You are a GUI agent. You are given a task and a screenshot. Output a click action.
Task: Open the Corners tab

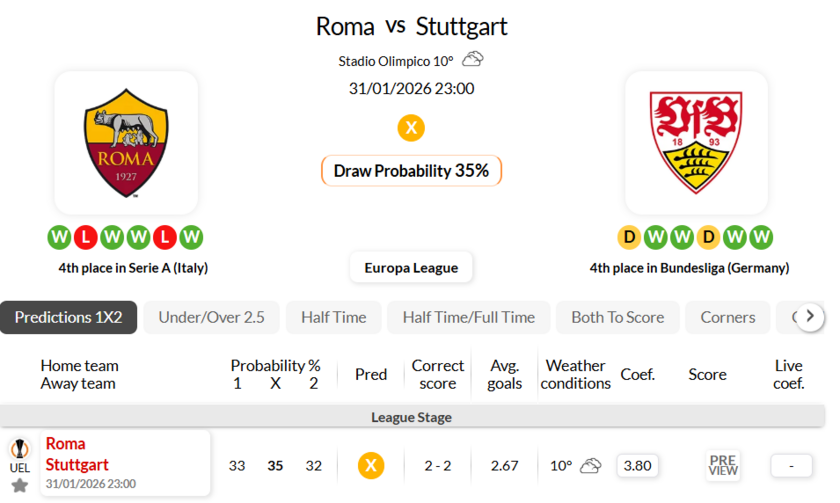[728, 317]
